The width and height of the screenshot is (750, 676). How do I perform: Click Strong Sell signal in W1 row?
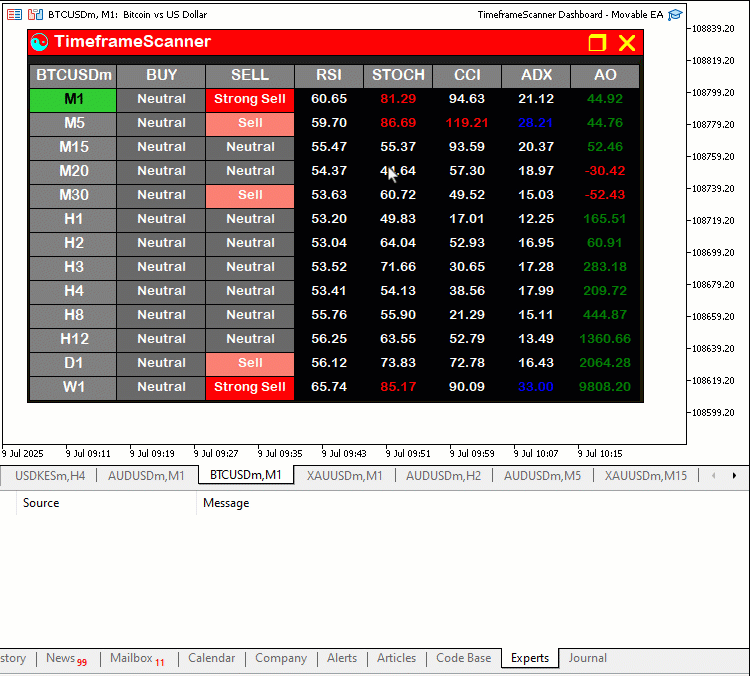point(250,388)
